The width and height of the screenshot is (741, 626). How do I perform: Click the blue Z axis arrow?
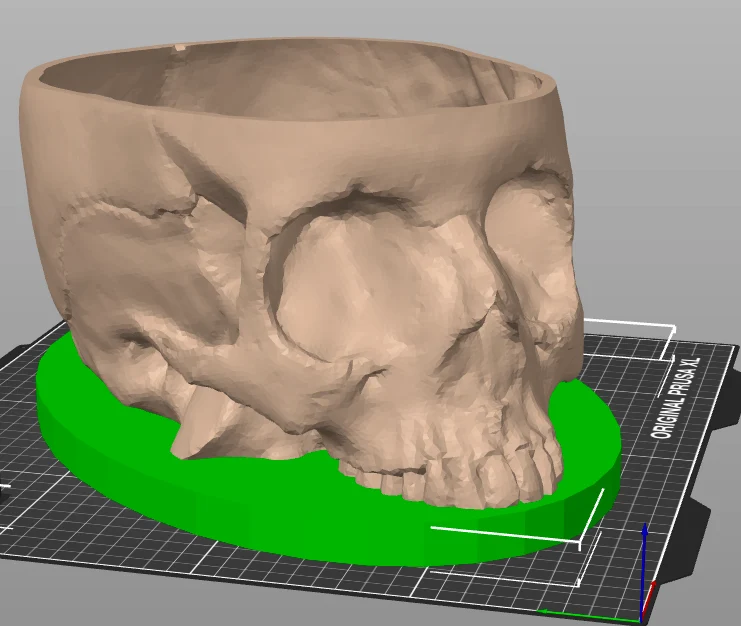coord(644,567)
